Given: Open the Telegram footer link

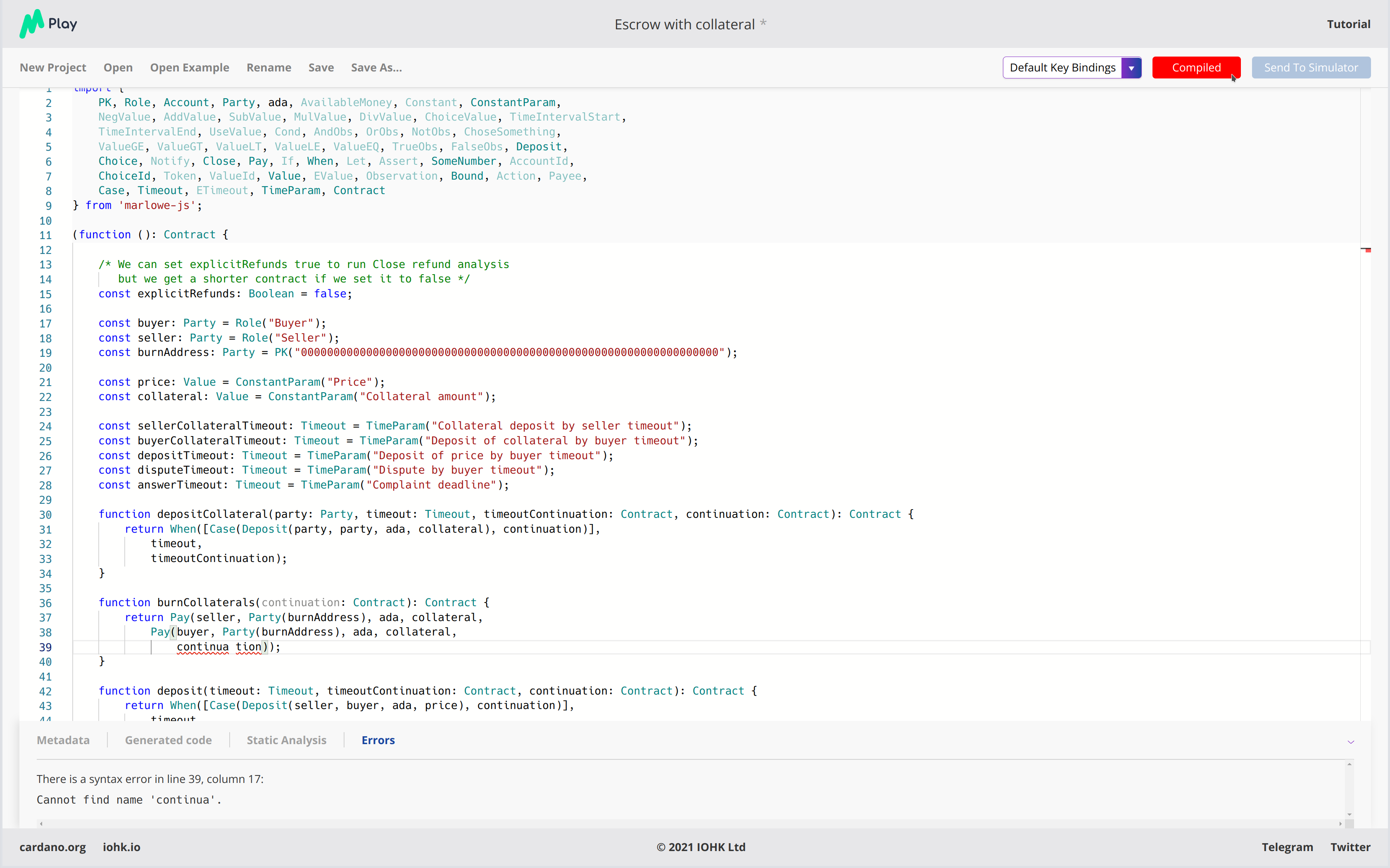Looking at the screenshot, I should 1287,847.
